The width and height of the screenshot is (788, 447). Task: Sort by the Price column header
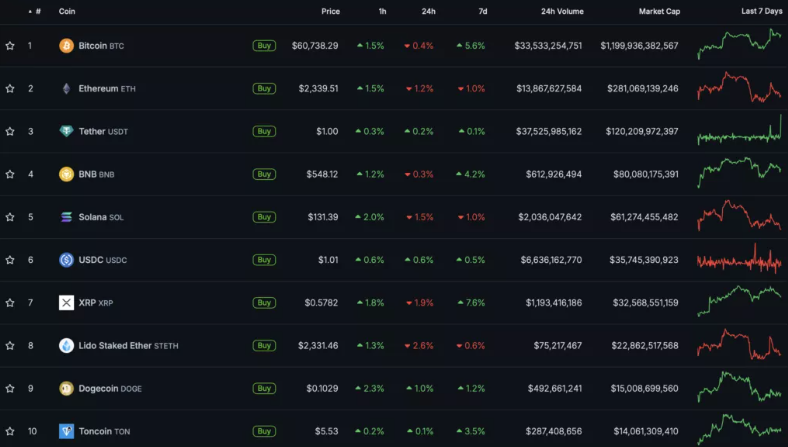[331, 11]
